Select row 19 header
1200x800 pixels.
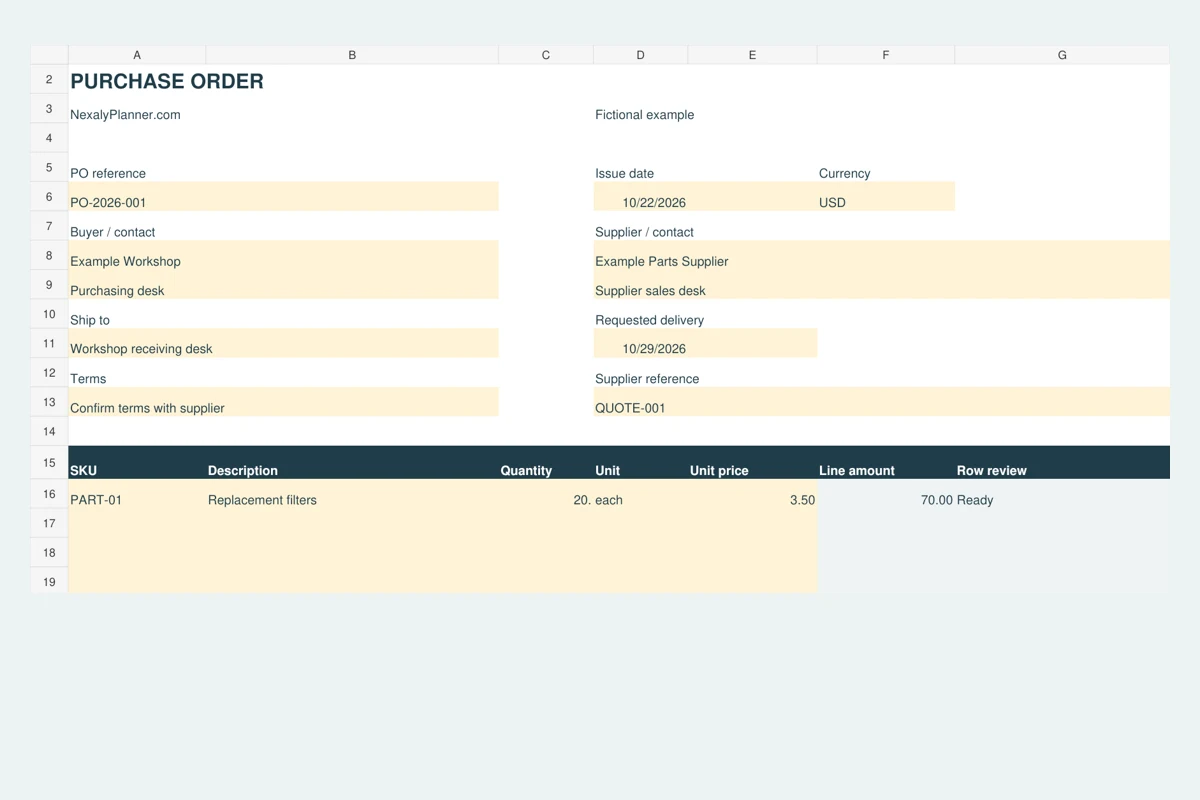click(x=49, y=582)
